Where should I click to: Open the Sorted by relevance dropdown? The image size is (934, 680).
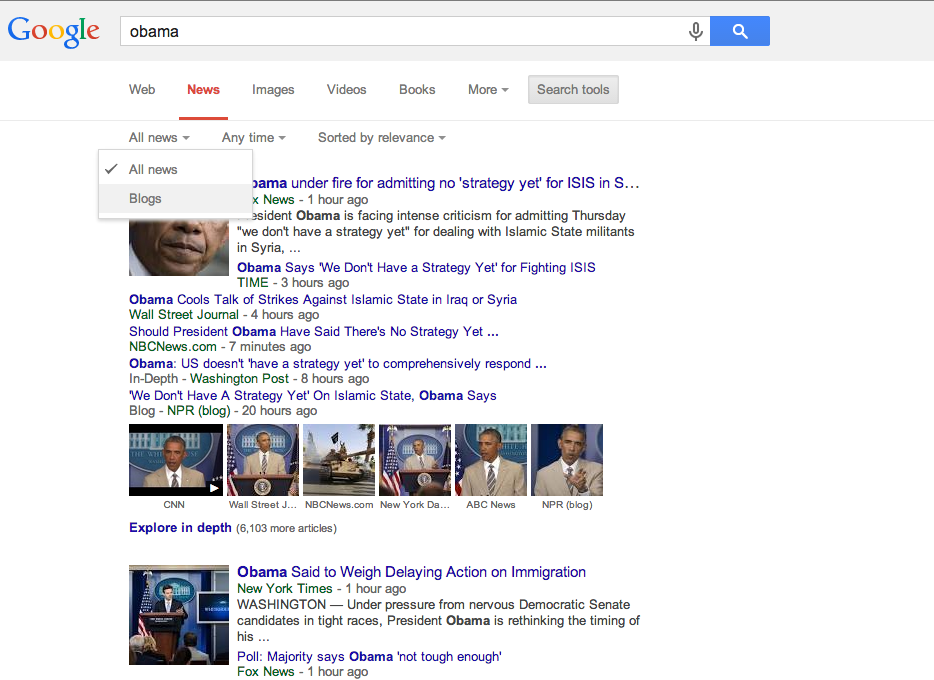[x=382, y=138]
